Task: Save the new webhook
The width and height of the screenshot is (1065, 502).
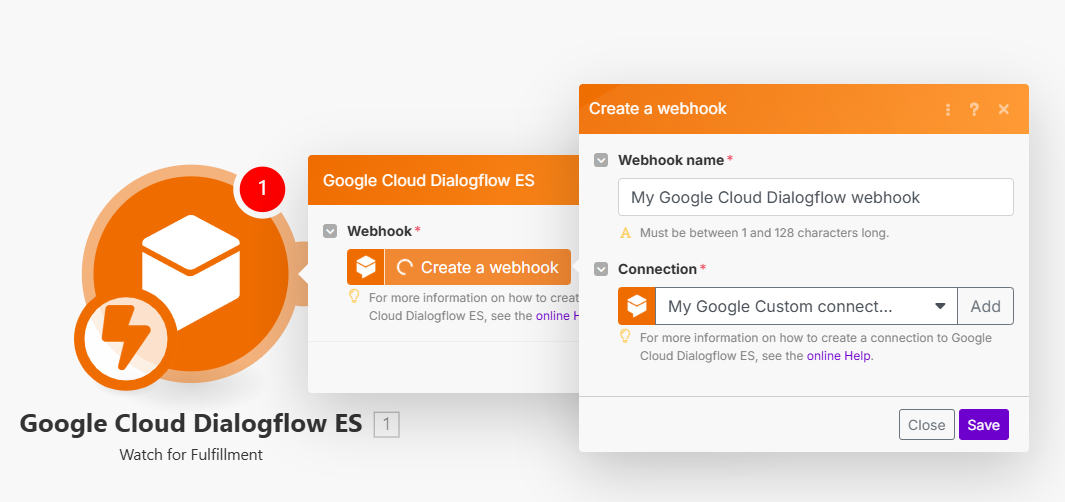Action: (x=983, y=425)
